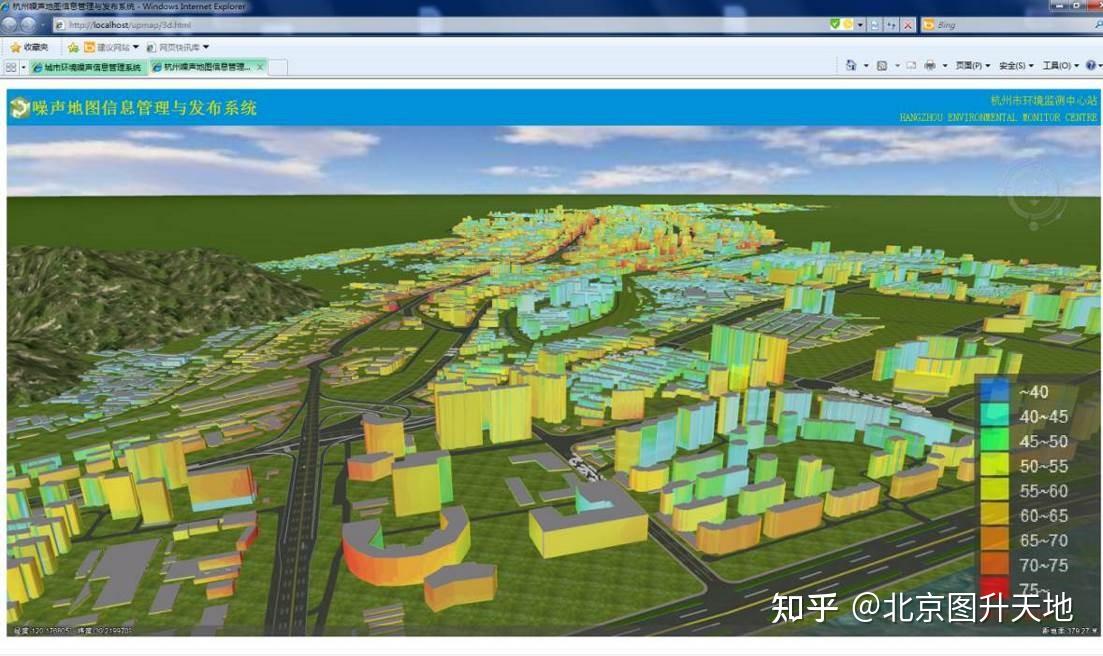1103x656 pixels.
Task: Open the 工具(O) tools dropdown
Action: pyautogui.click(x=1057, y=64)
